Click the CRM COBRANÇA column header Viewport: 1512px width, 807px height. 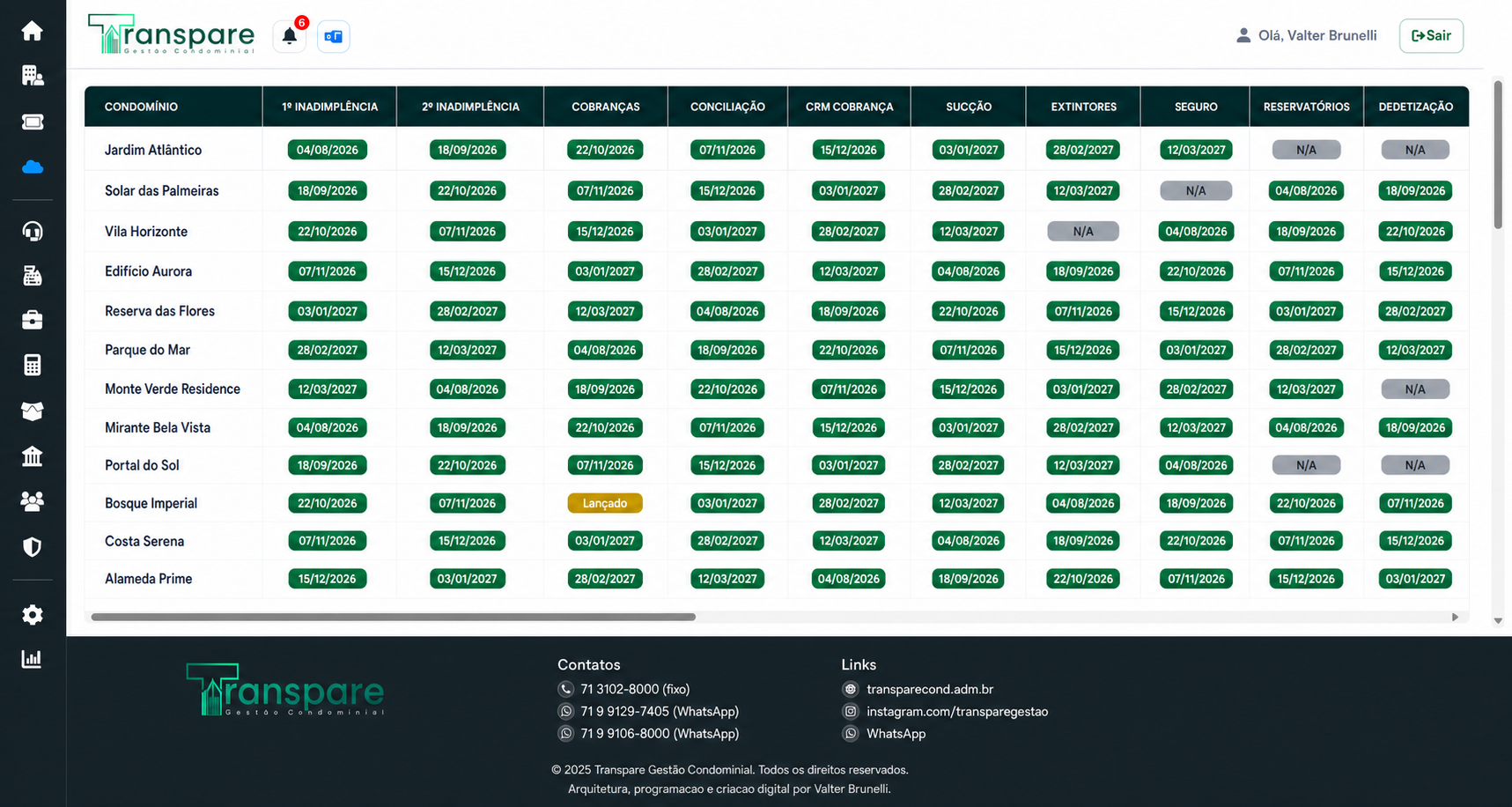point(849,107)
